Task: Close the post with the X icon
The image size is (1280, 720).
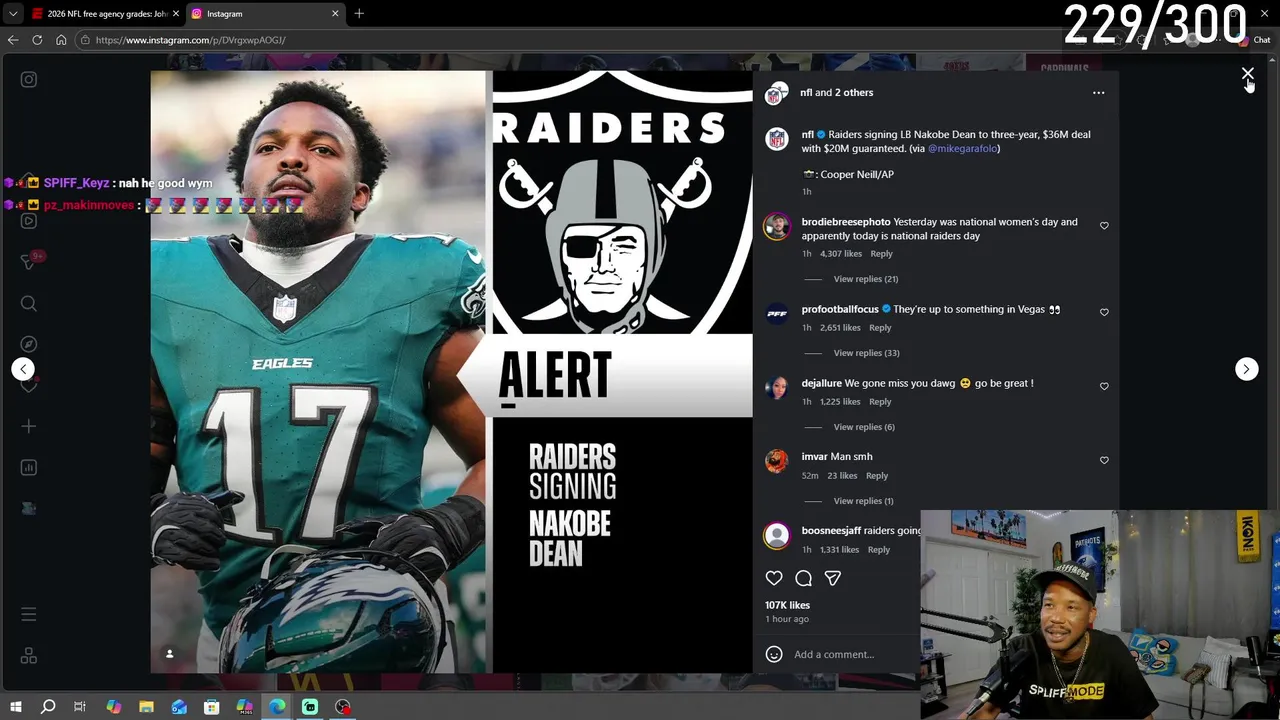Action: click(x=1247, y=74)
